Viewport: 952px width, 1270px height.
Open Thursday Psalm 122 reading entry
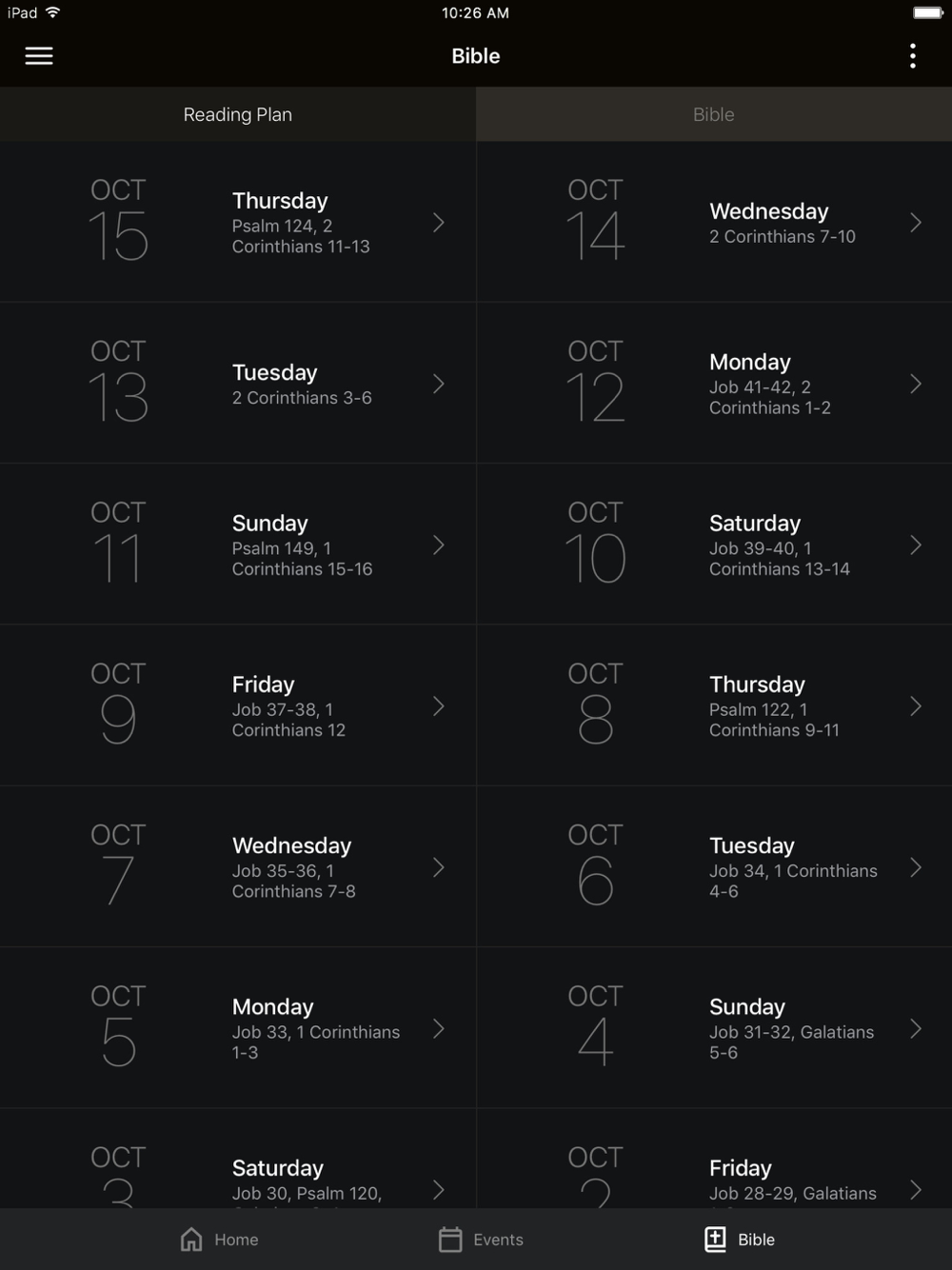tap(714, 706)
